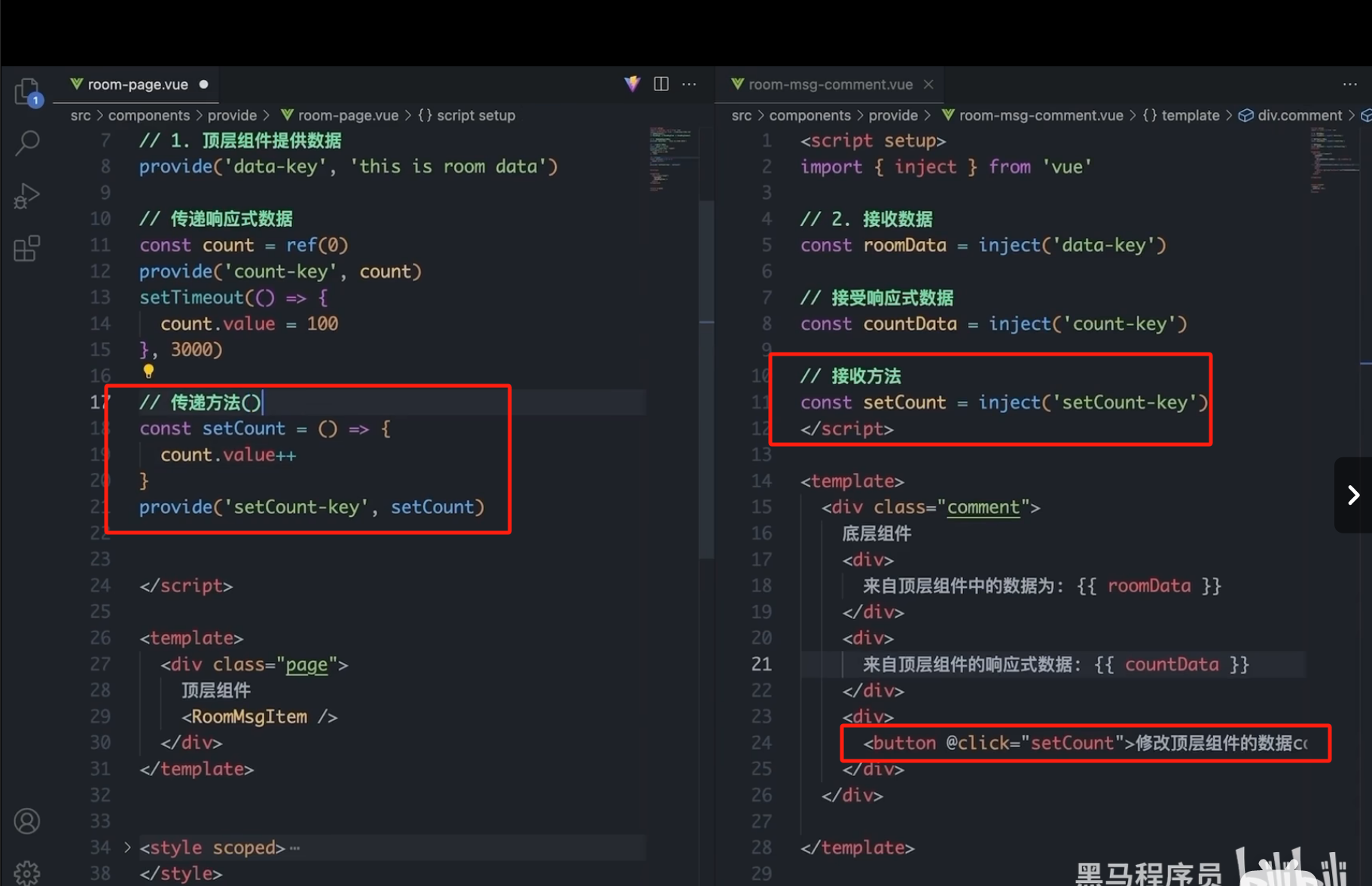Open right editor more actions ellipsis
The width and height of the screenshot is (1372, 886).
pyautogui.click(x=1350, y=84)
